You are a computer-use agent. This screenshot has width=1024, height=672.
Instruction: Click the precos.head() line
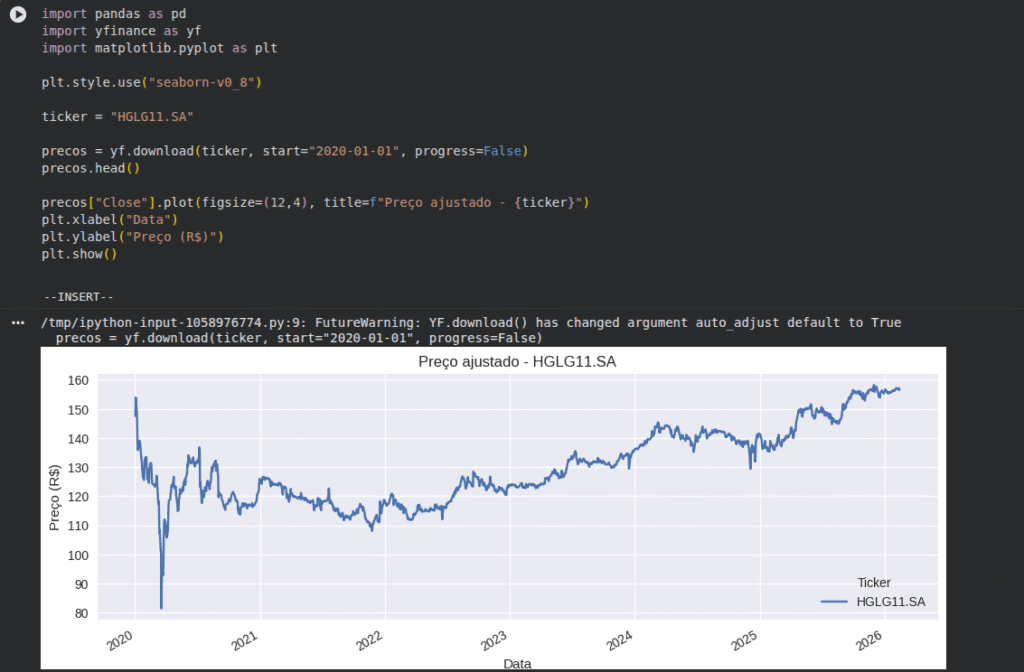90,168
